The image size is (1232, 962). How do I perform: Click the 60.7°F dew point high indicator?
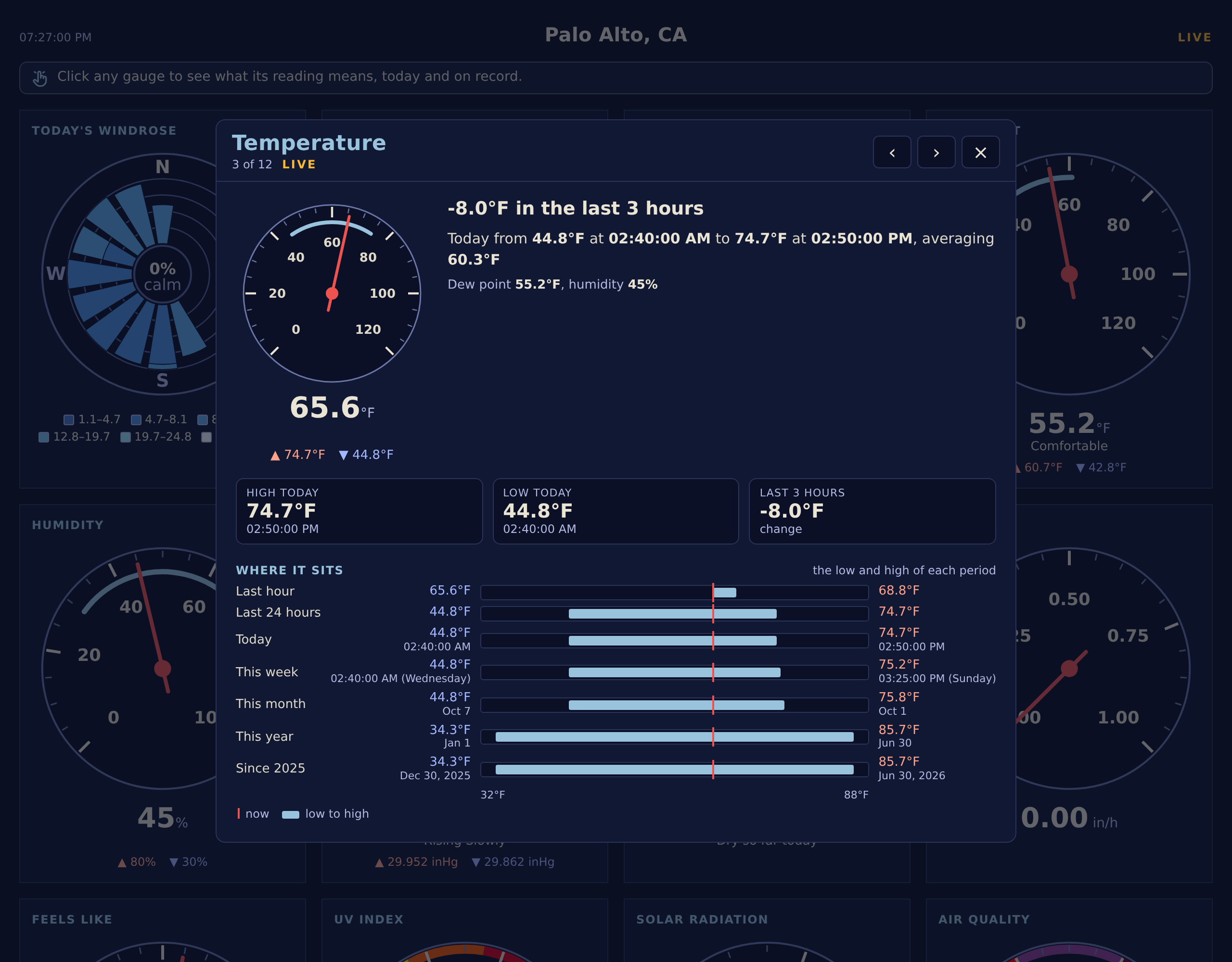[1039, 468]
